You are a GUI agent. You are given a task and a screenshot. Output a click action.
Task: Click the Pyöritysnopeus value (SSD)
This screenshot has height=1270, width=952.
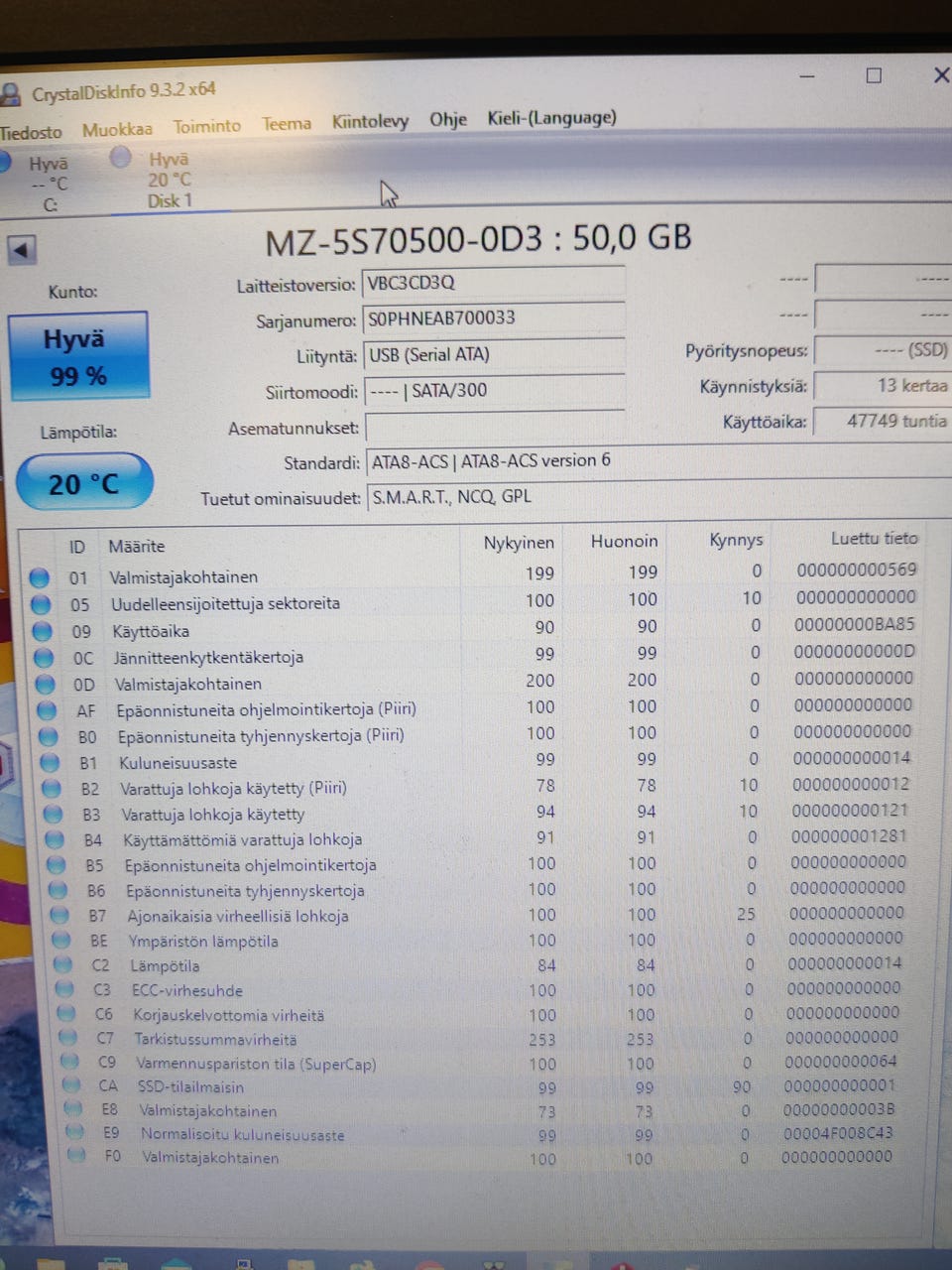[x=882, y=350]
